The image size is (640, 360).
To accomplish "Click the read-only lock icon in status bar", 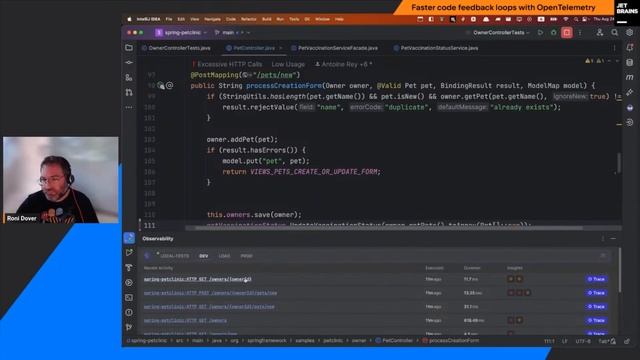I will tap(627, 341).
